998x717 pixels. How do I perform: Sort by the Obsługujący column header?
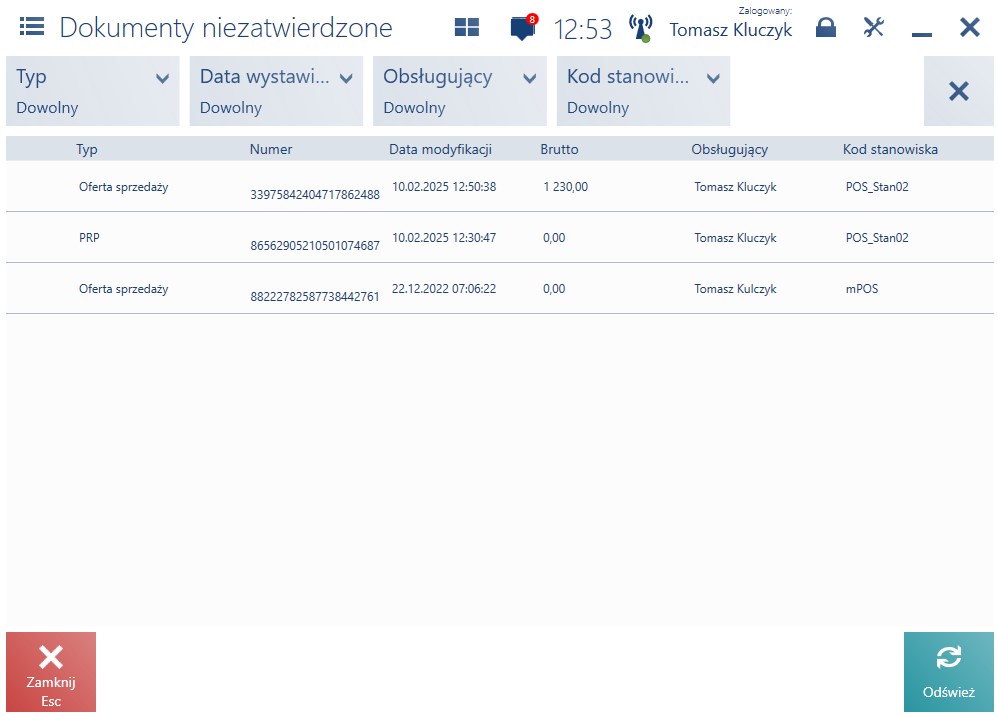tap(729, 150)
